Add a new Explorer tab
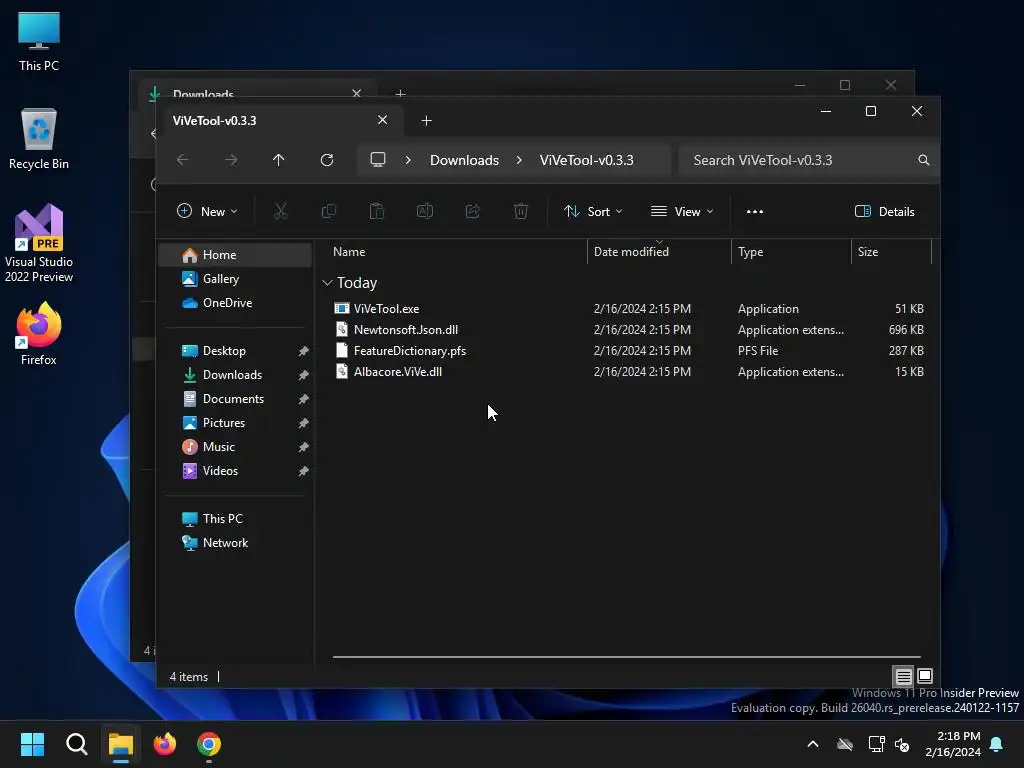The image size is (1024, 768). point(426,121)
